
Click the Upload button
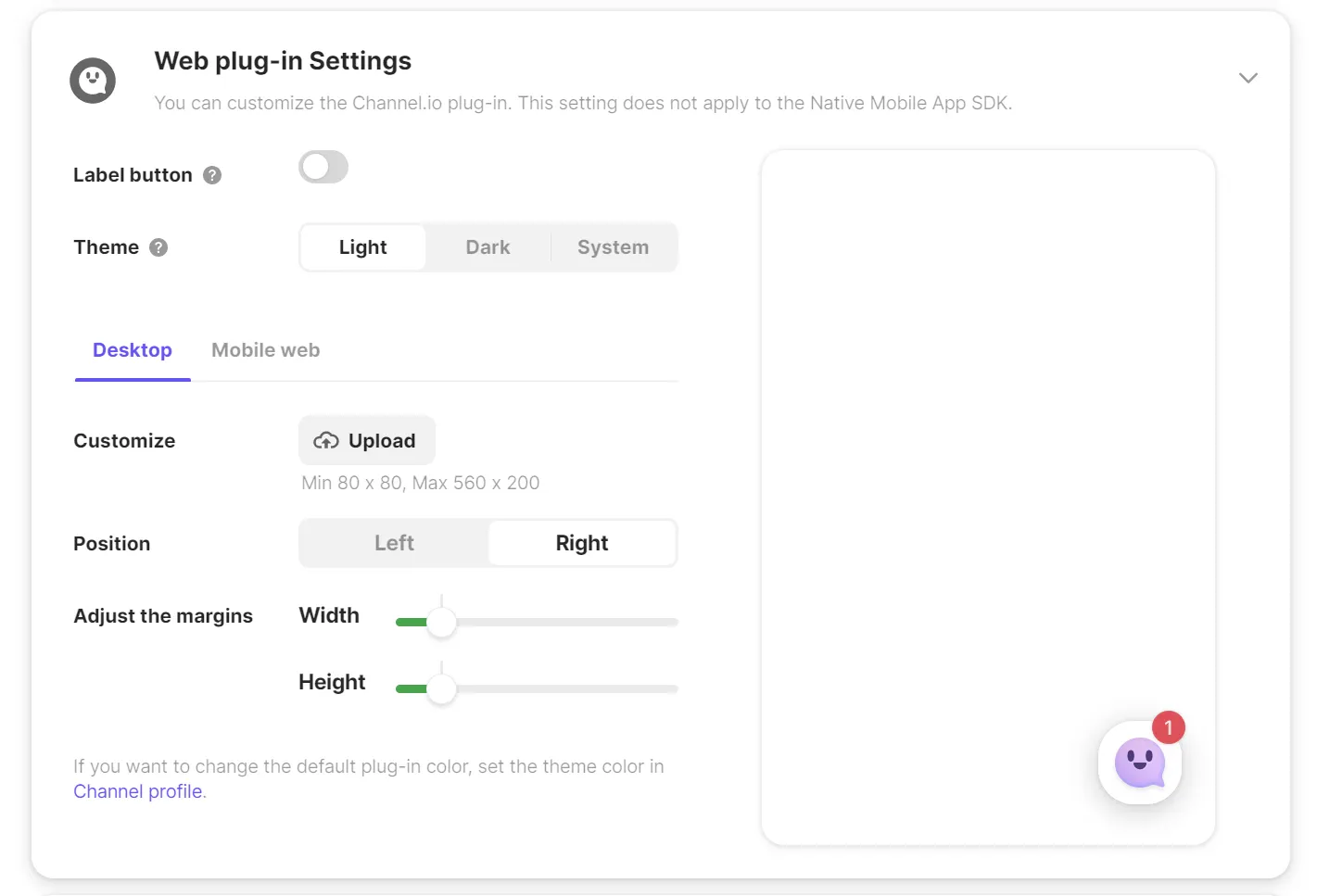pos(367,441)
